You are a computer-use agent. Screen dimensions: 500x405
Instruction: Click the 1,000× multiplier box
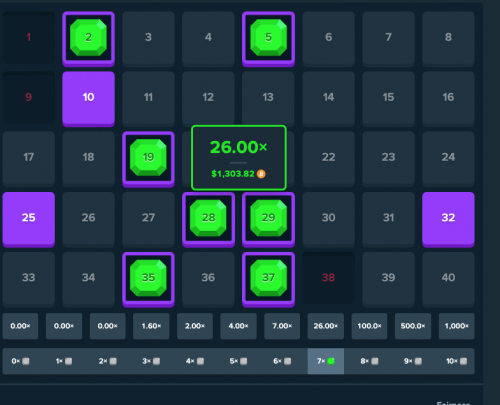point(456,326)
